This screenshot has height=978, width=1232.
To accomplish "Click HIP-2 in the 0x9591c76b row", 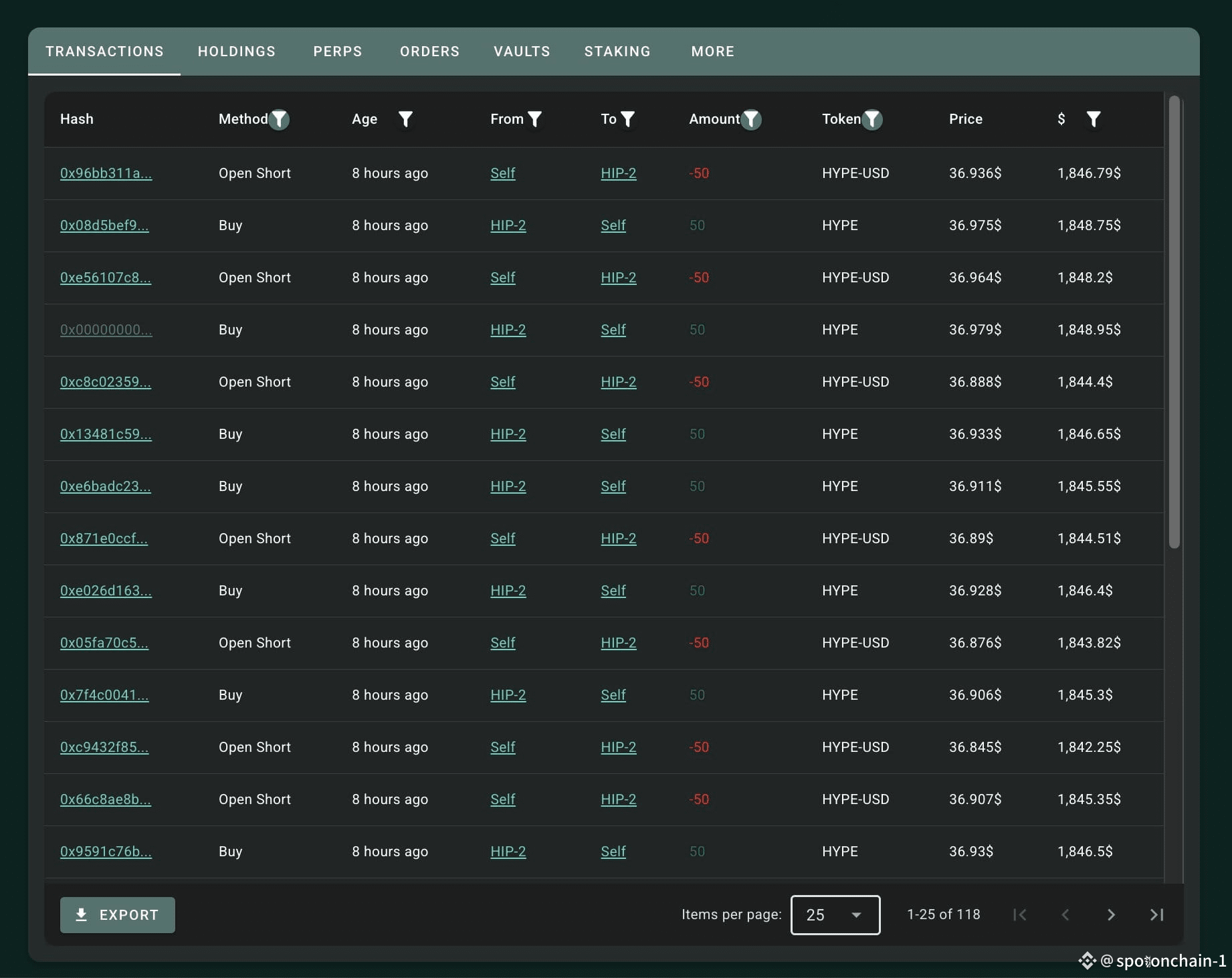I will (508, 852).
